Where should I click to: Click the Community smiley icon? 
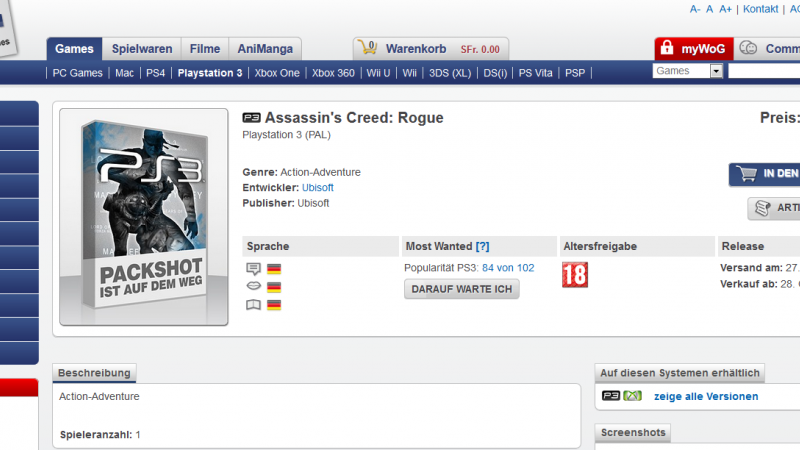[748, 48]
